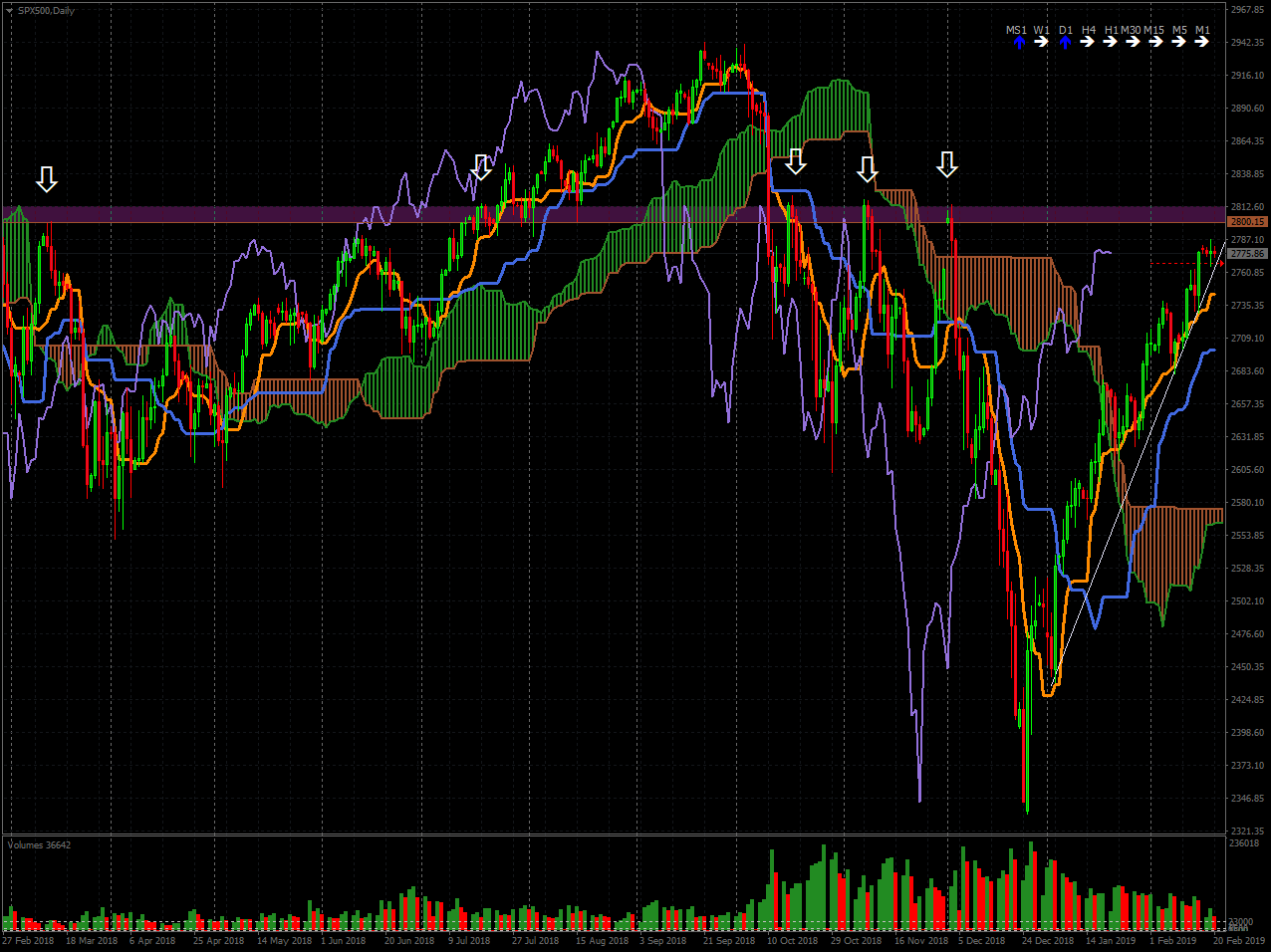
Task: Select the M1 timeframe label
Action: pyautogui.click(x=1202, y=30)
